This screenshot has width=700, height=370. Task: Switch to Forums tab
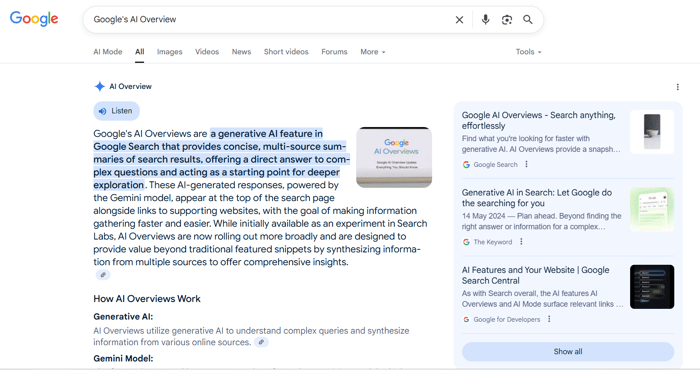point(334,52)
